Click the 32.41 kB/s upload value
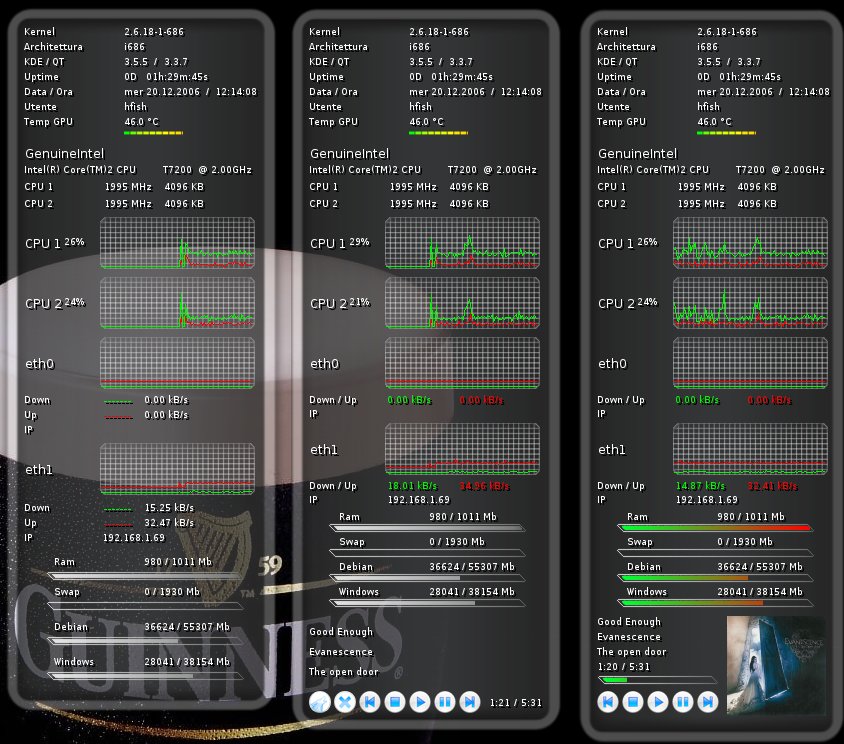This screenshot has width=844, height=744. [772, 486]
